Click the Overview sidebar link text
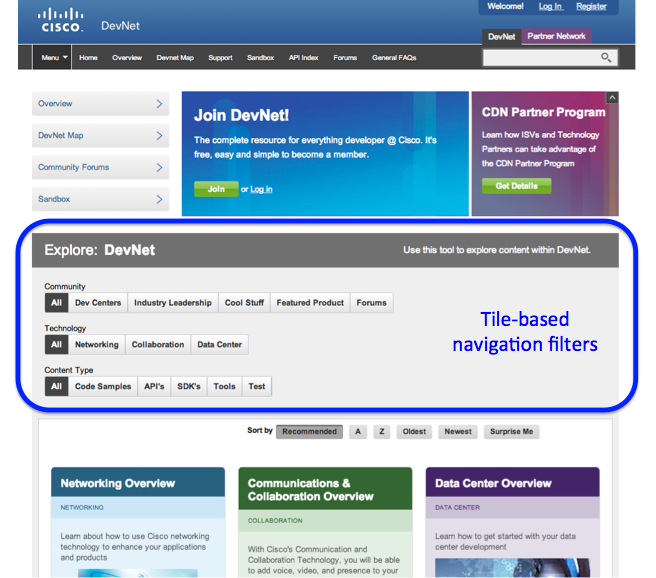656x578 pixels. point(55,104)
